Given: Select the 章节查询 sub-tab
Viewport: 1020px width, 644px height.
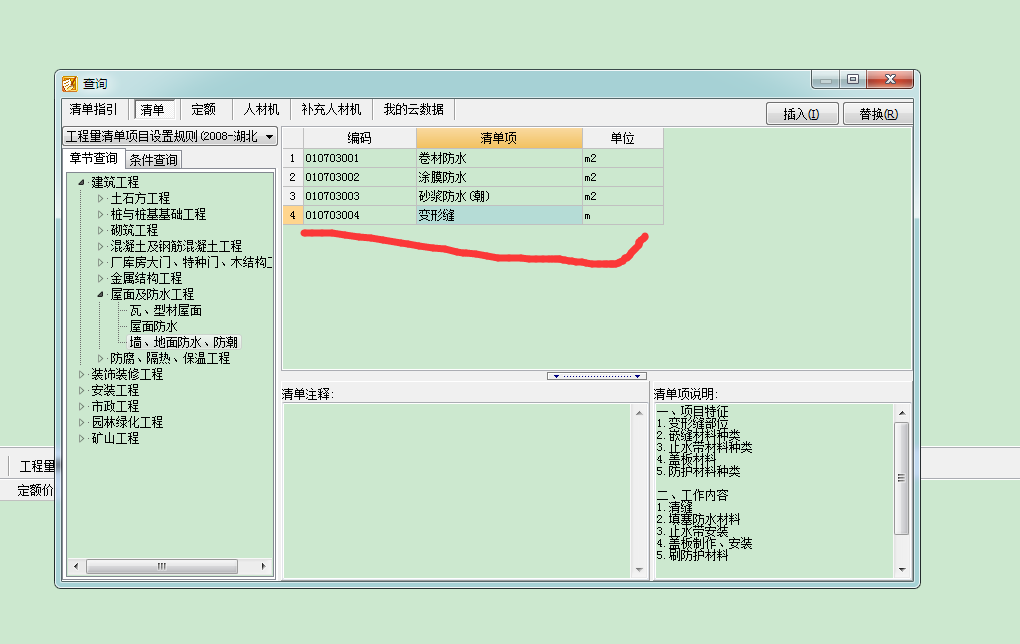Looking at the screenshot, I should click(x=94, y=158).
